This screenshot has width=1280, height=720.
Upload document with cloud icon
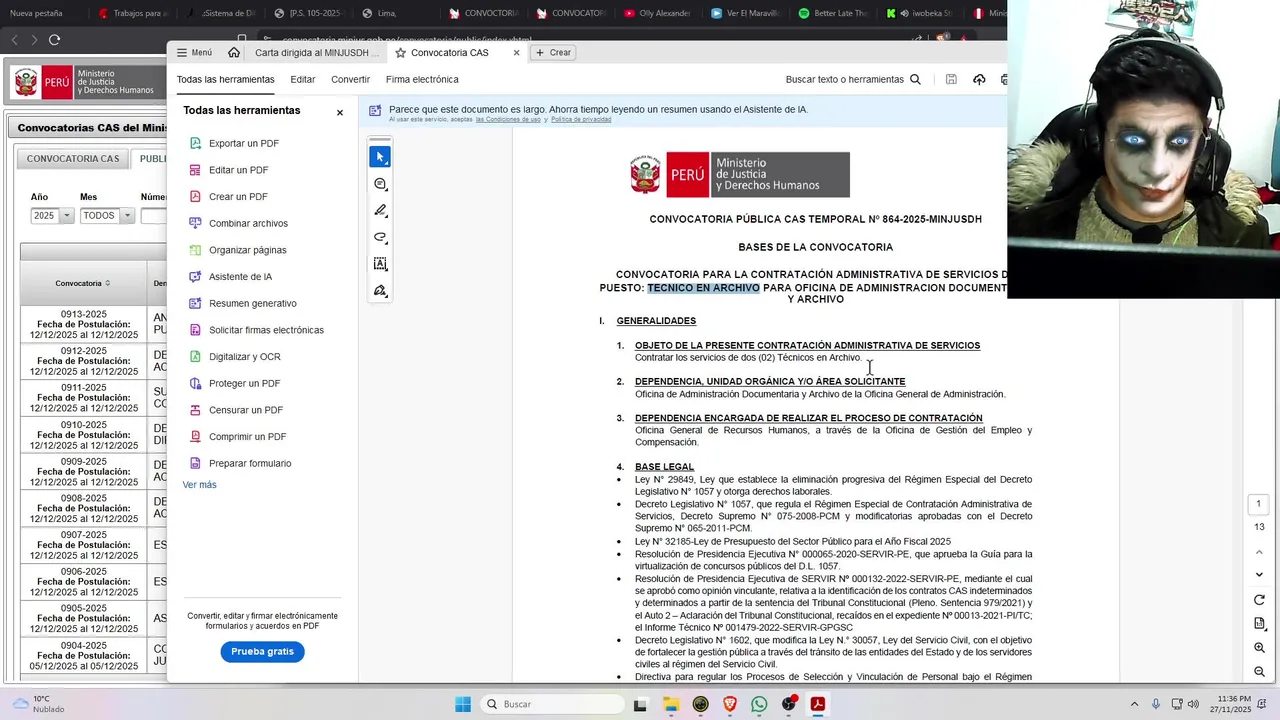pyautogui.click(x=979, y=79)
